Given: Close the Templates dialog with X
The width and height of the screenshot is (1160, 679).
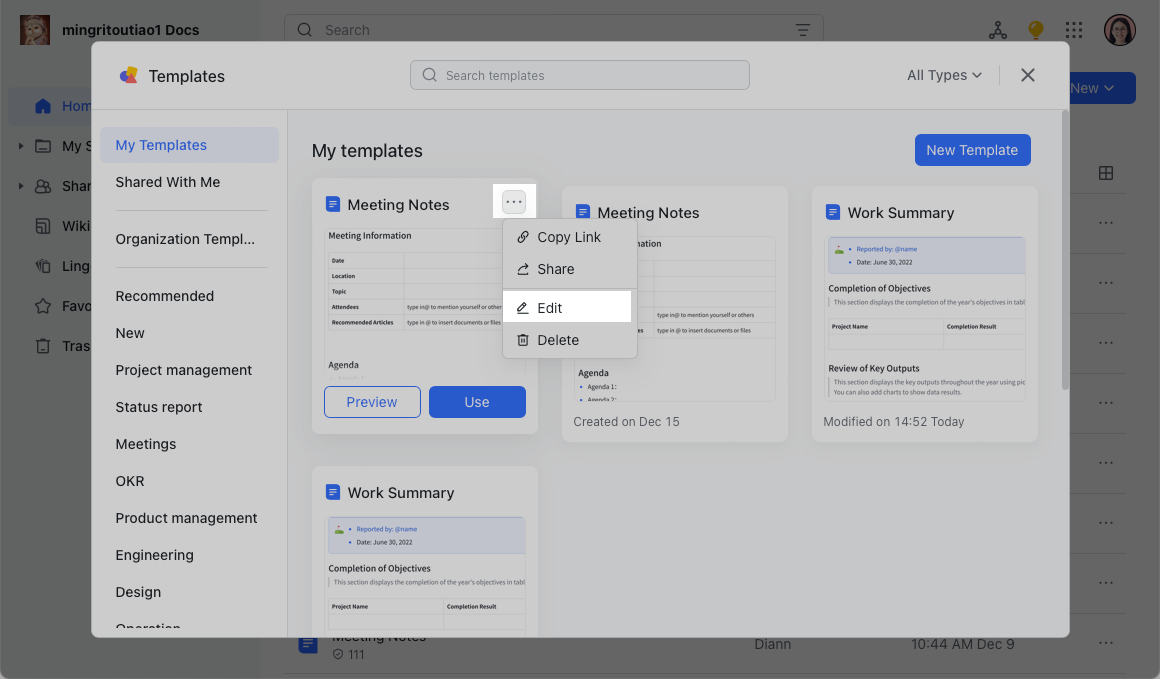Looking at the screenshot, I should point(1027,75).
